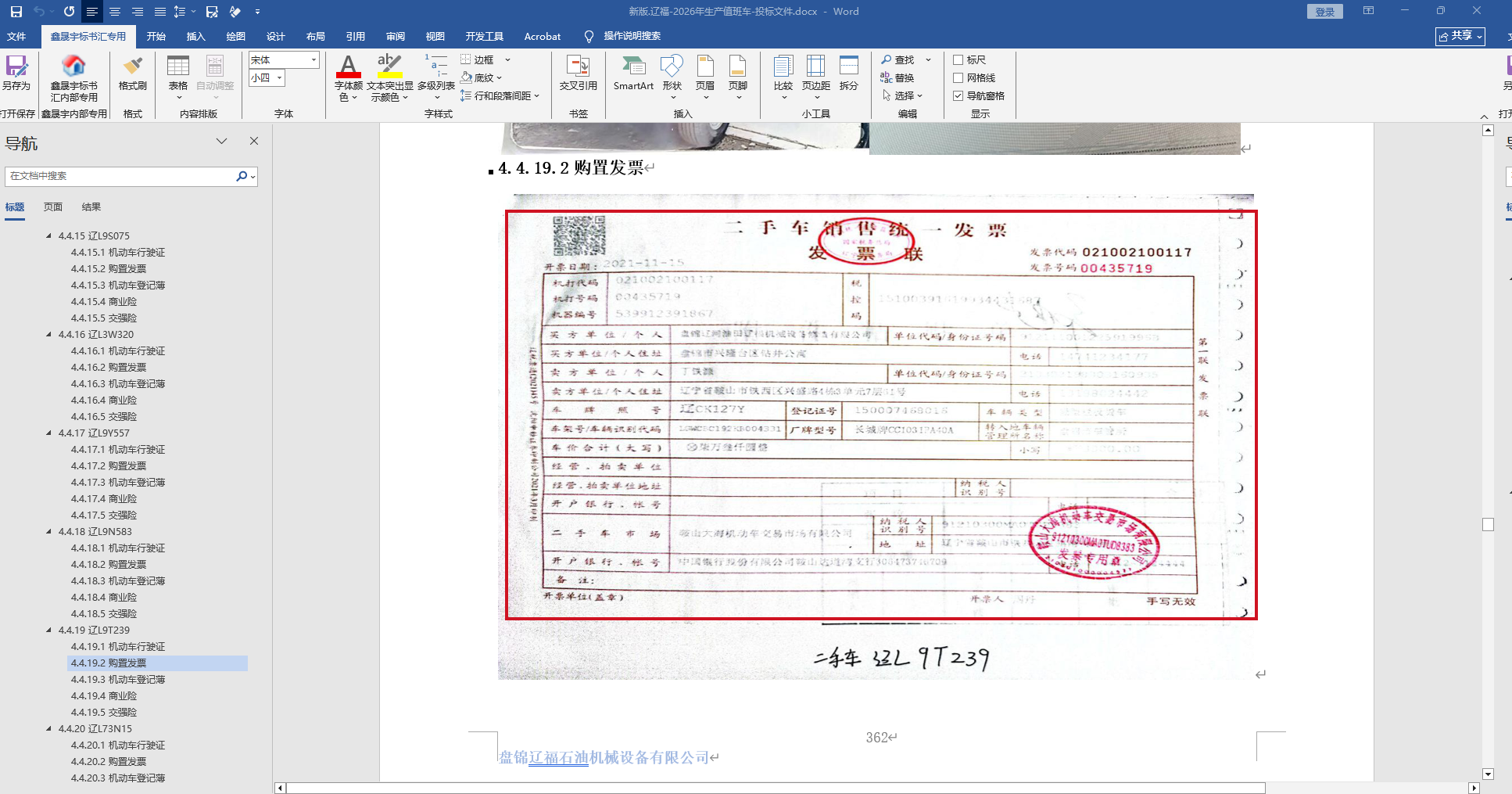Open the 替换 replace tool
Viewport: 1512px width, 794px height.
click(x=898, y=77)
